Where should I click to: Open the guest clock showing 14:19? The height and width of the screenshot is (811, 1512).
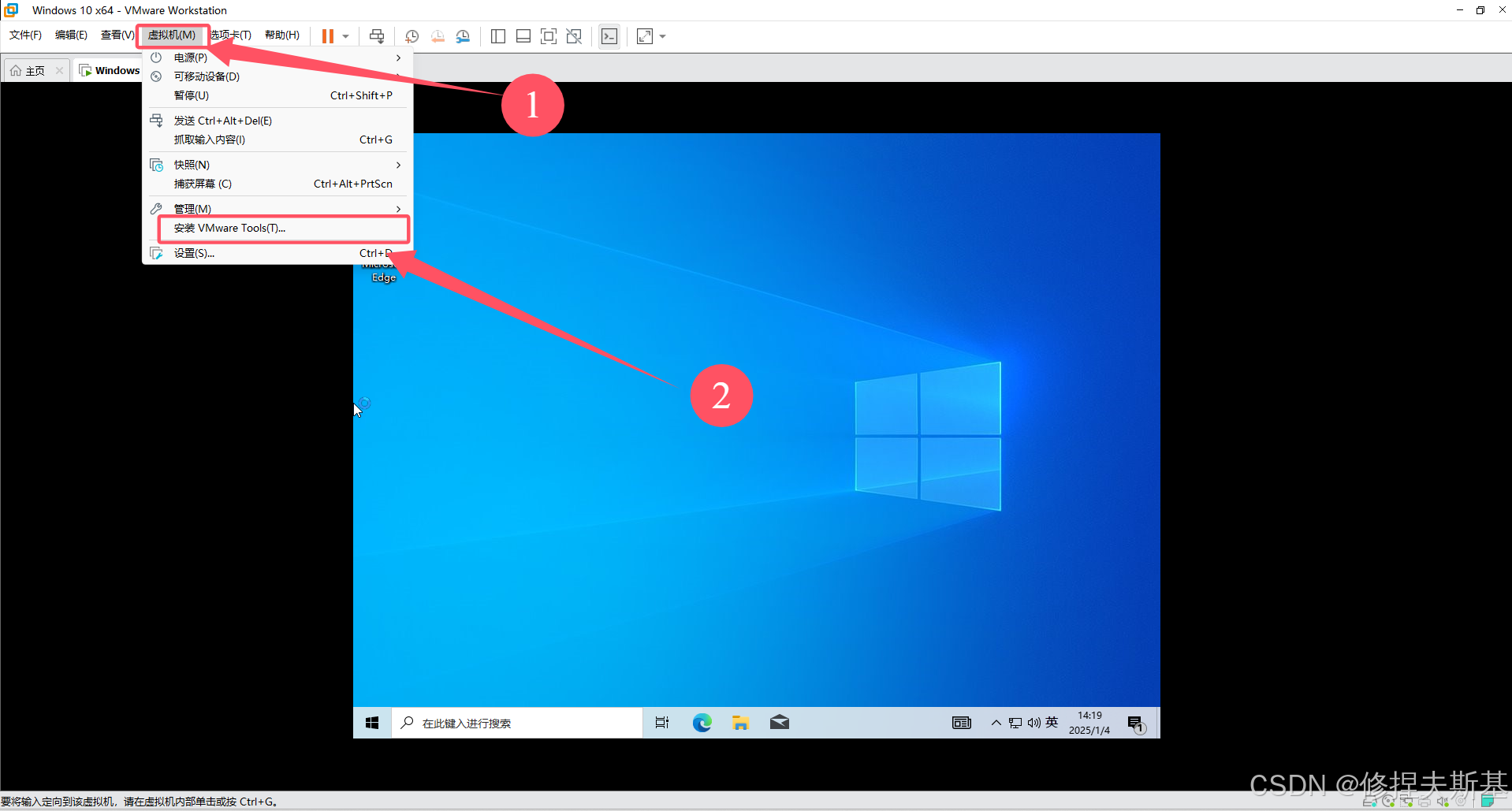(x=1089, y=723)
